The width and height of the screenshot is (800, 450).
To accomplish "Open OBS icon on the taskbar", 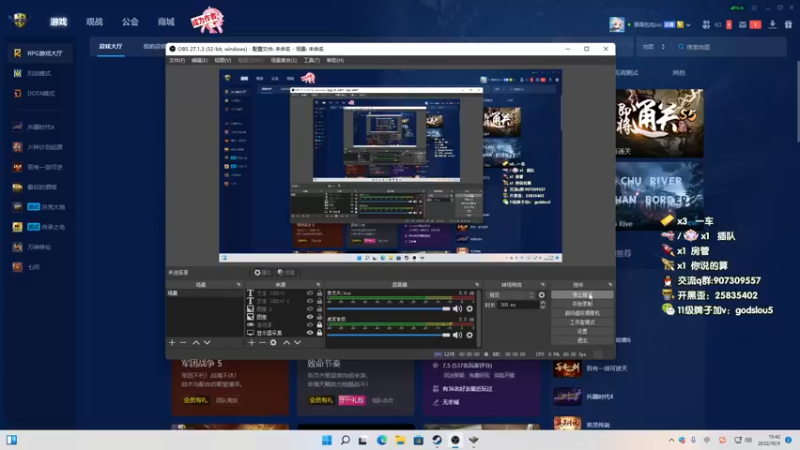I will pyautogui.click(x=455, y=440).
